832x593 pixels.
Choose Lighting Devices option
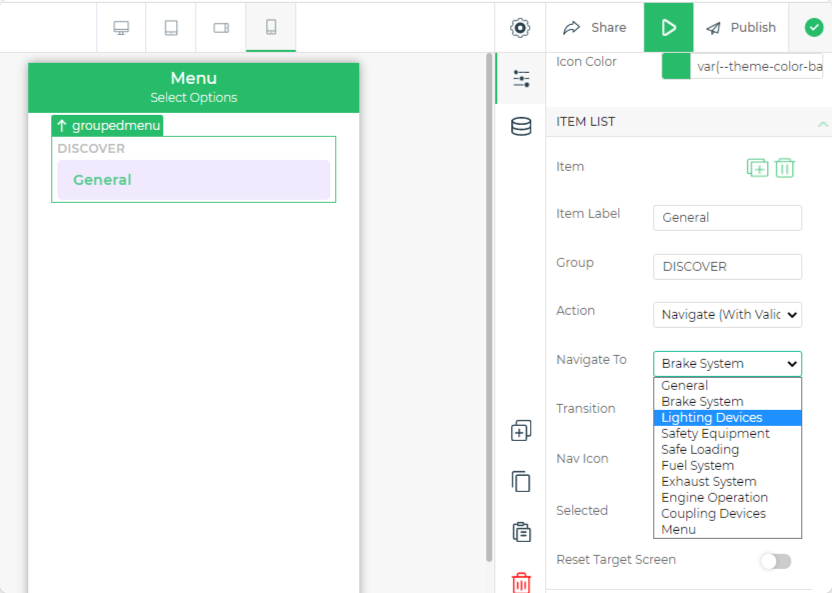pos(727,418)
